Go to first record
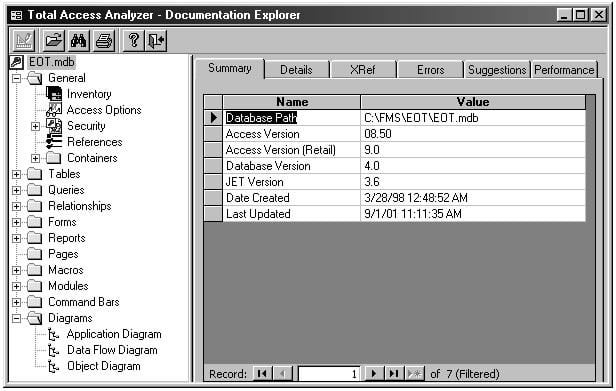 click(262, 373)
